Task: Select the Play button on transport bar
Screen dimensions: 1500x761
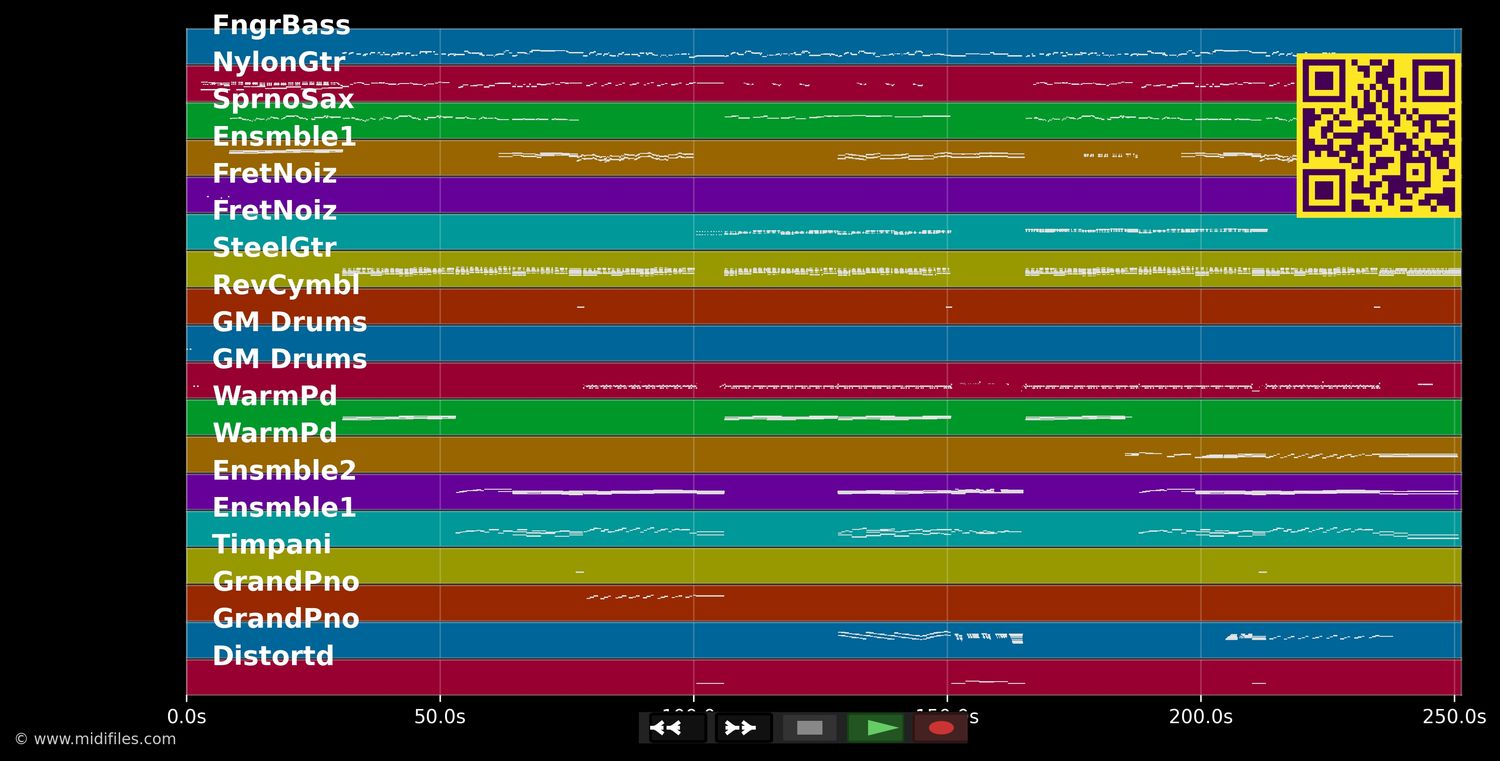Action: (x=878, y=727)
